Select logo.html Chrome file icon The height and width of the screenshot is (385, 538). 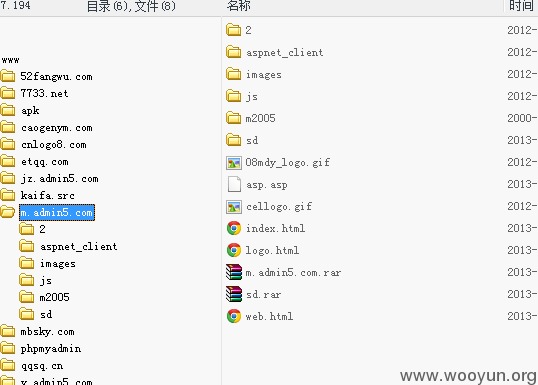(x=234, y=250)
